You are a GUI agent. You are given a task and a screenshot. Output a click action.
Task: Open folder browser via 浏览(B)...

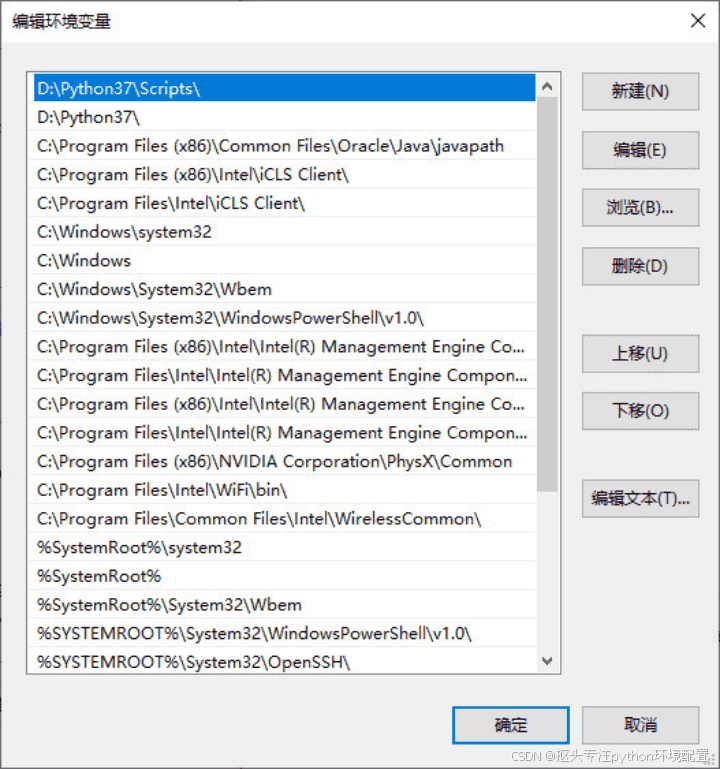tap(640, 208)
